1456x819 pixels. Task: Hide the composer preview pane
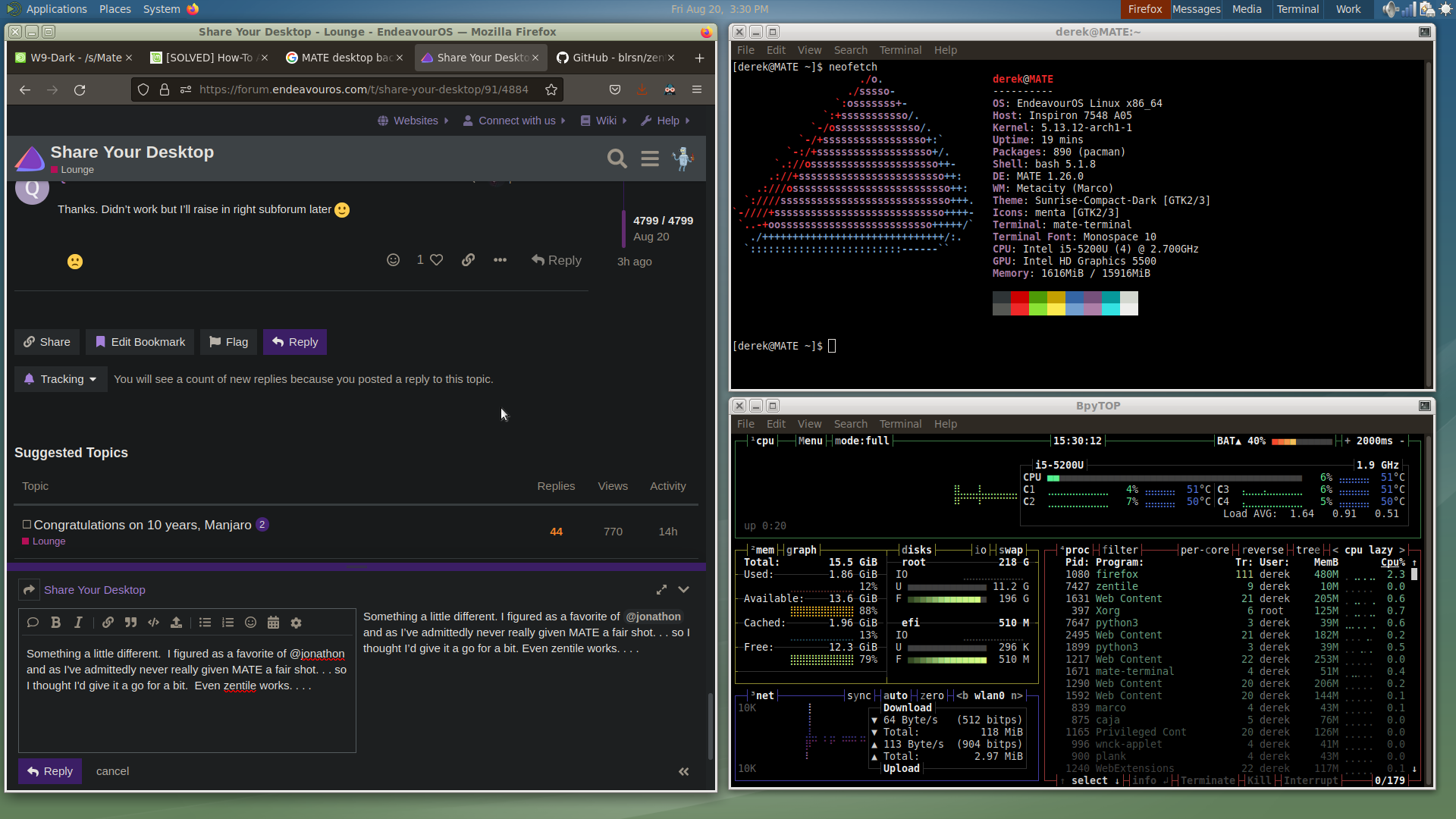(683, 771)
